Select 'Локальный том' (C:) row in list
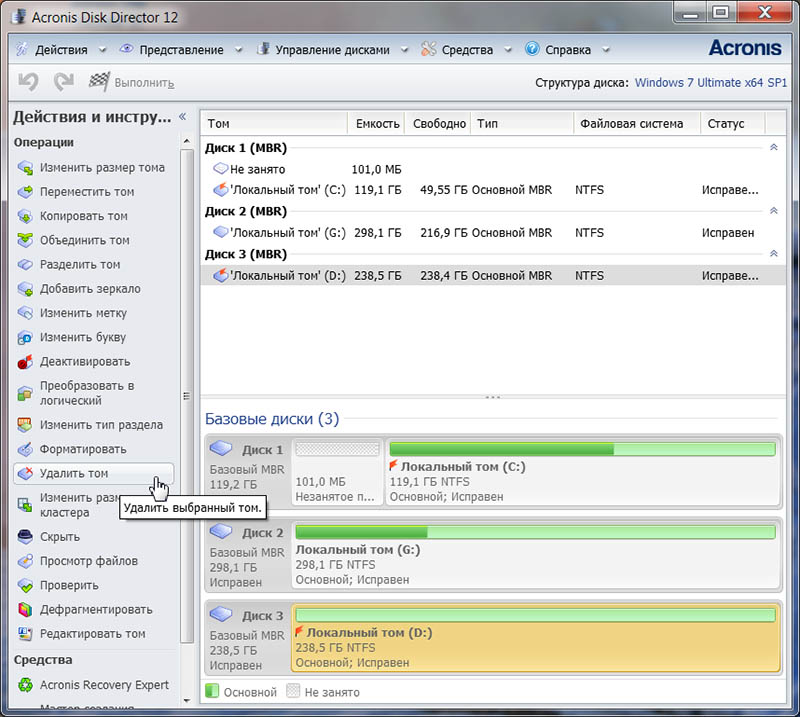The height and width of the screenshot is (717, 800). pos(493,190)
